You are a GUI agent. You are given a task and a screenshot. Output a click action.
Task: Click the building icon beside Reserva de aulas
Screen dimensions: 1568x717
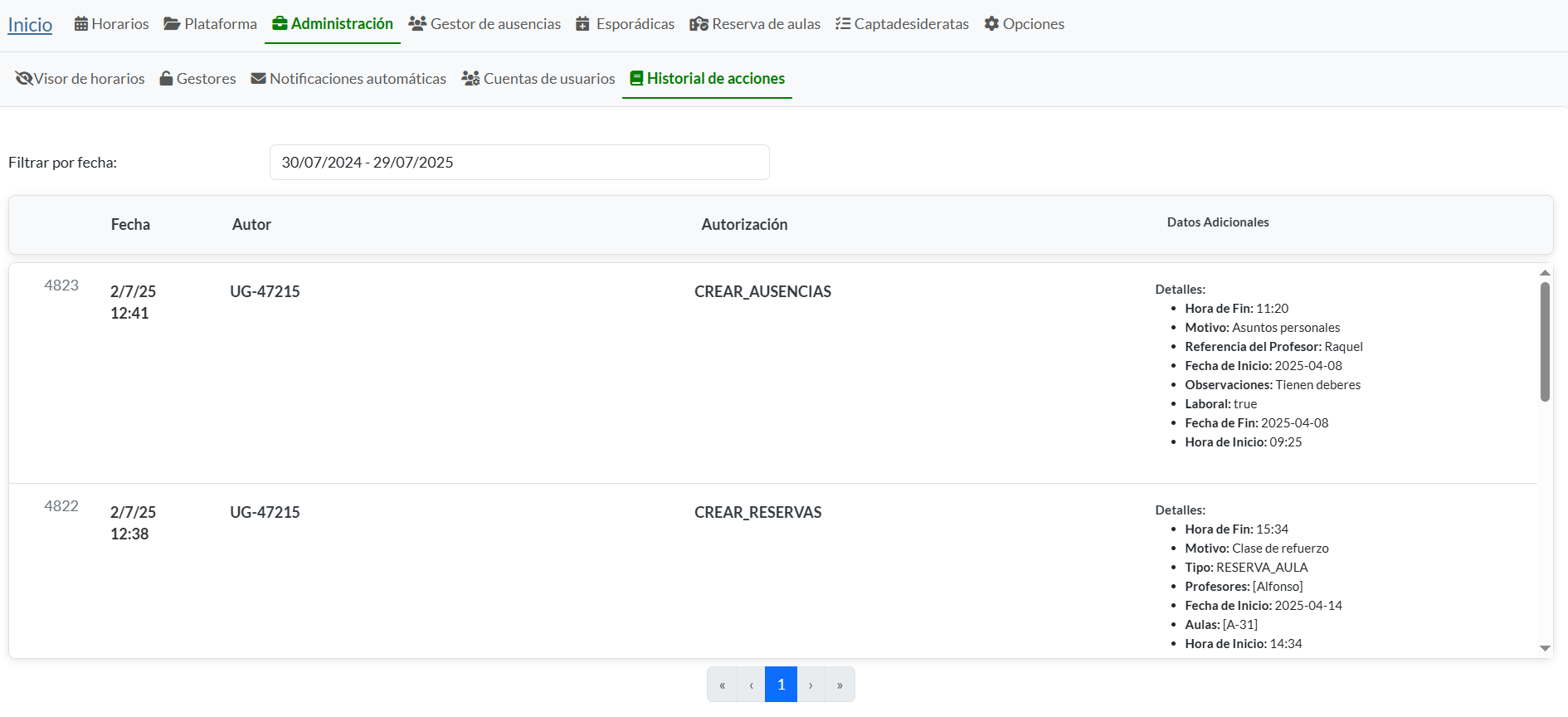tap(699, 24)
